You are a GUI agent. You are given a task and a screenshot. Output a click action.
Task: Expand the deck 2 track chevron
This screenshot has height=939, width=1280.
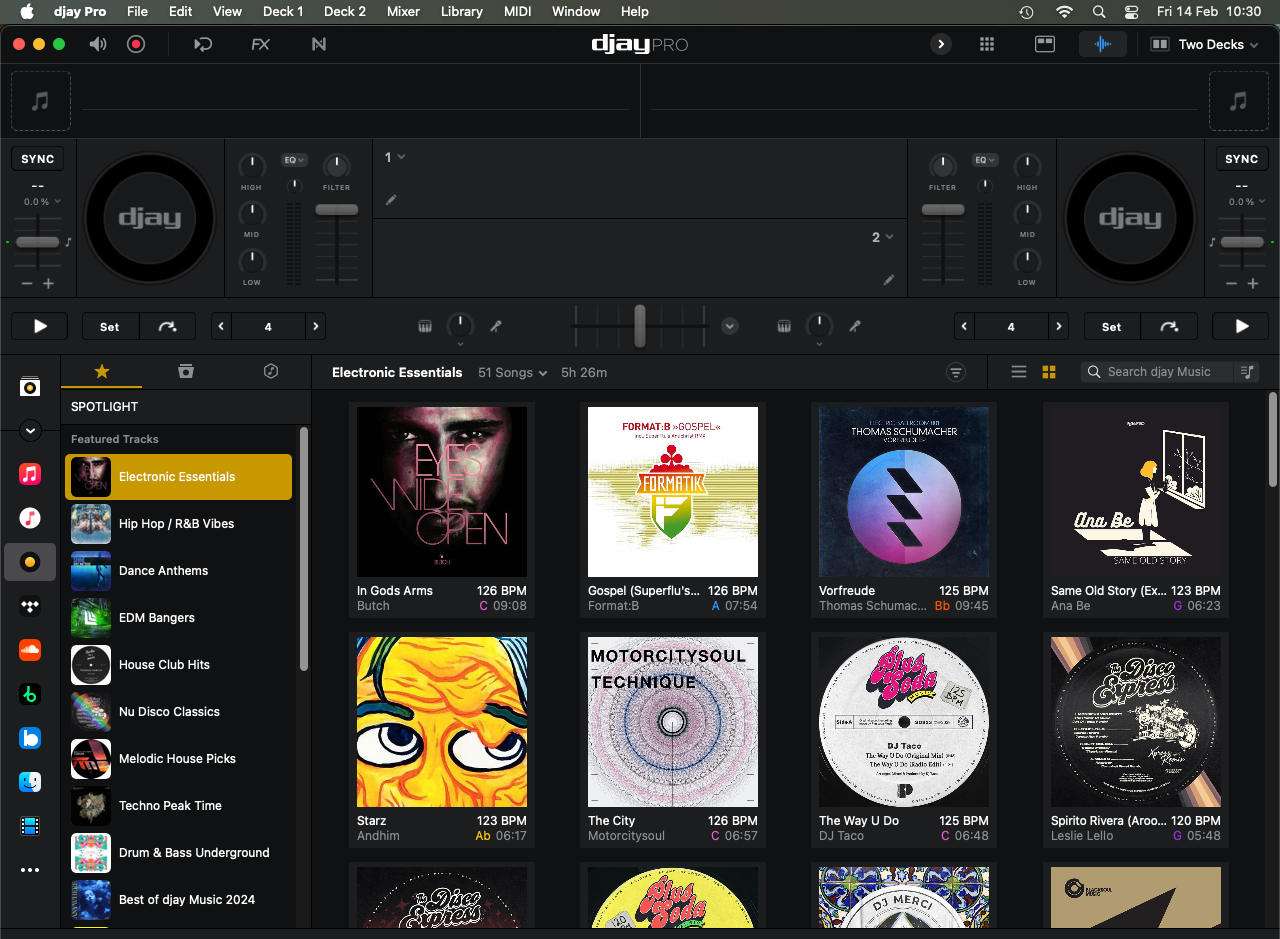coord(889,237)
